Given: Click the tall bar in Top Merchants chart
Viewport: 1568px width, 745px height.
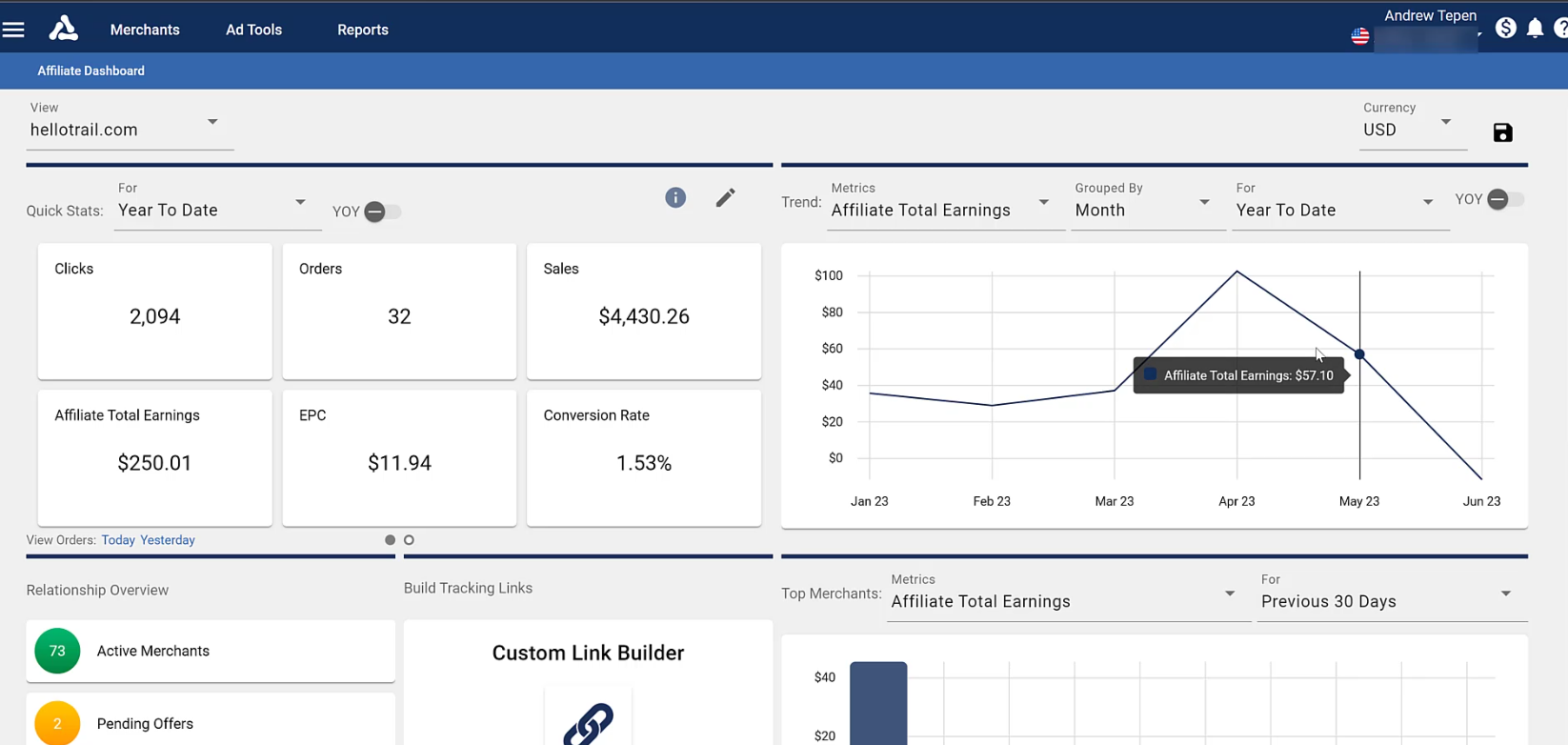Looking at the screenshot, I should (878, 703).
